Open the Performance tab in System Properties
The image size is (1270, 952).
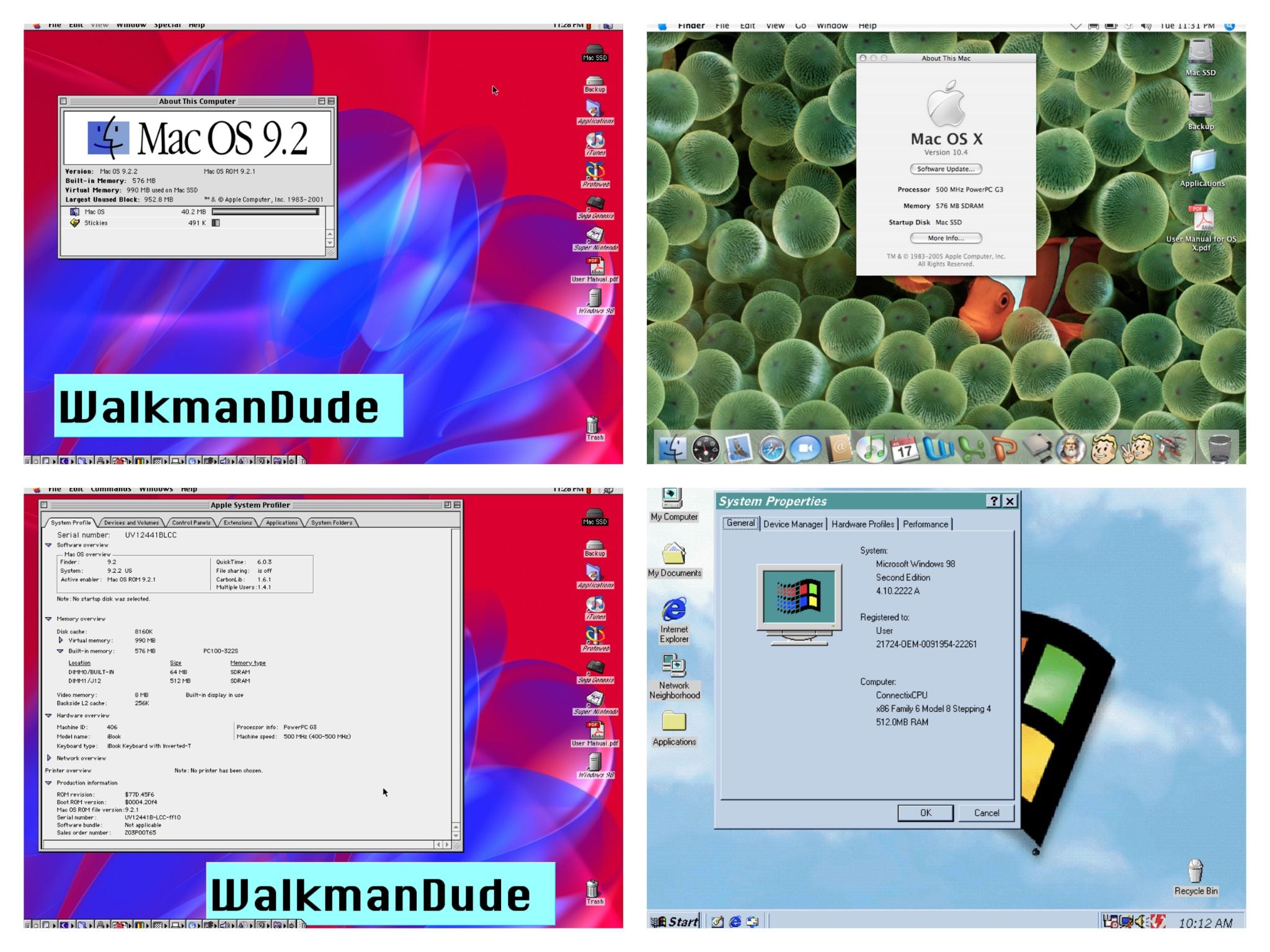coord(925,524)
